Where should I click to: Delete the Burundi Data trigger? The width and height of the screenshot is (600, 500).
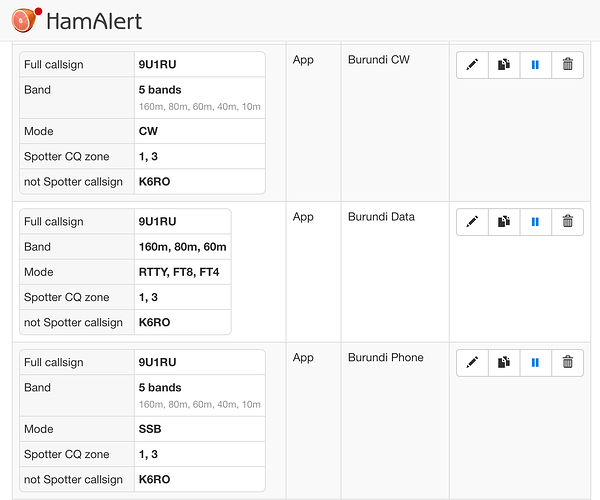(567, 222)
